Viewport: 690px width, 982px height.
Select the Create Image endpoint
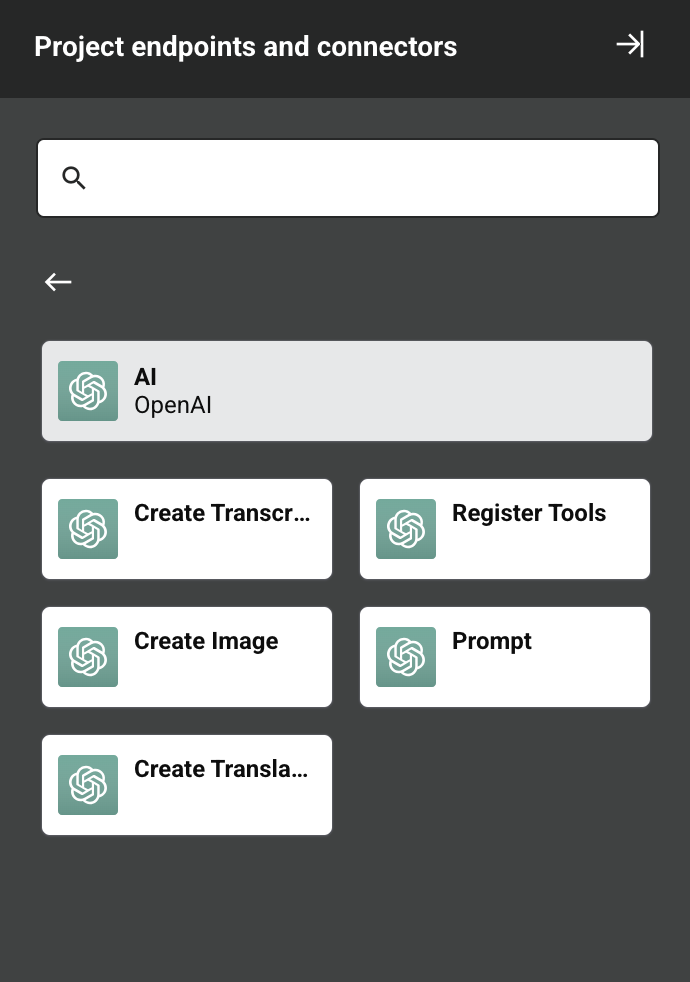(x=186, y=656)
